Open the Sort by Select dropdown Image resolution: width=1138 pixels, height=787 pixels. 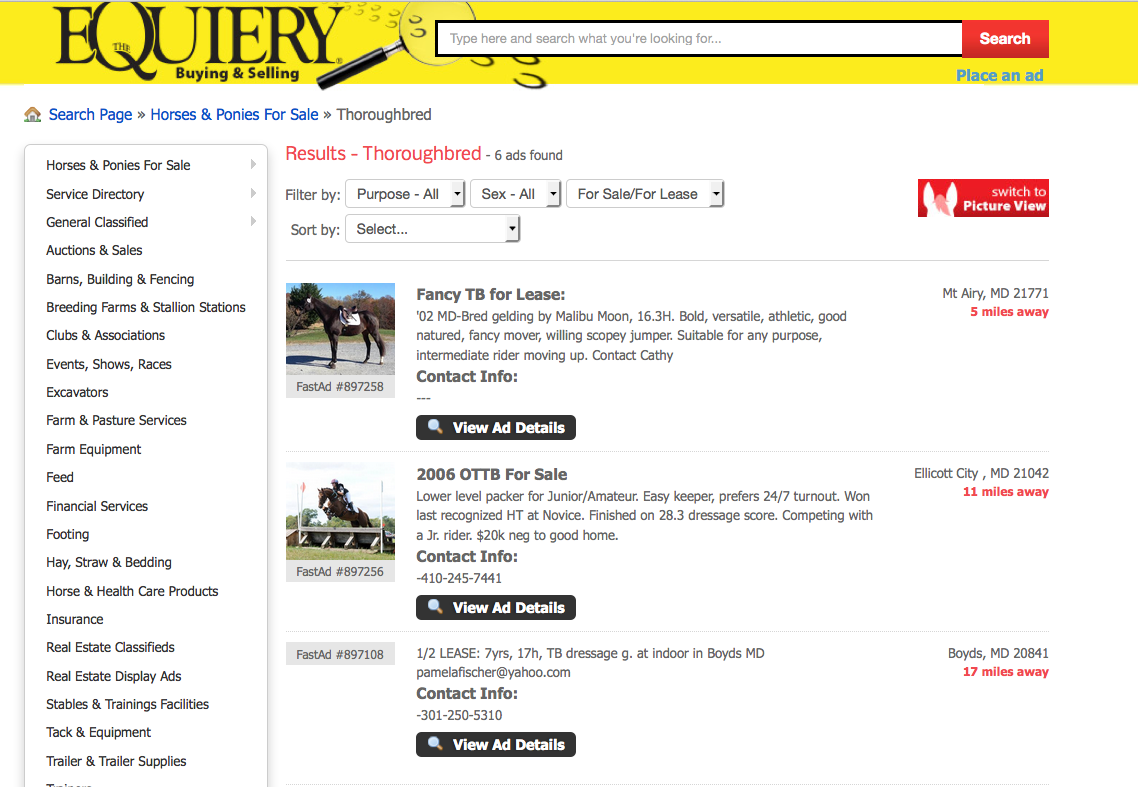tap(432, 229)
